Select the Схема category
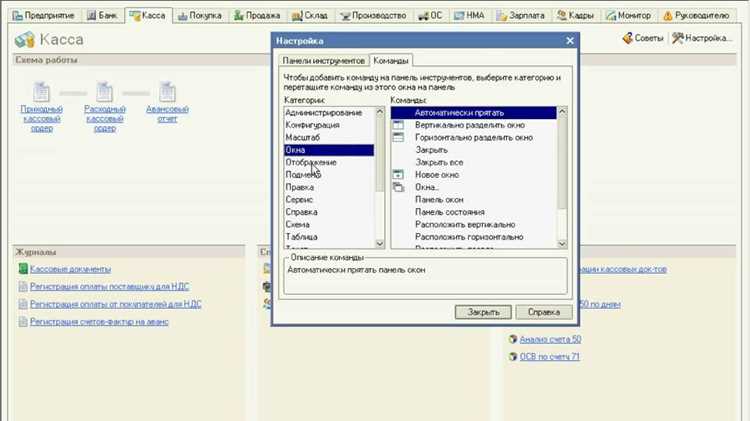The image size is (750, 421). point(329,224)
